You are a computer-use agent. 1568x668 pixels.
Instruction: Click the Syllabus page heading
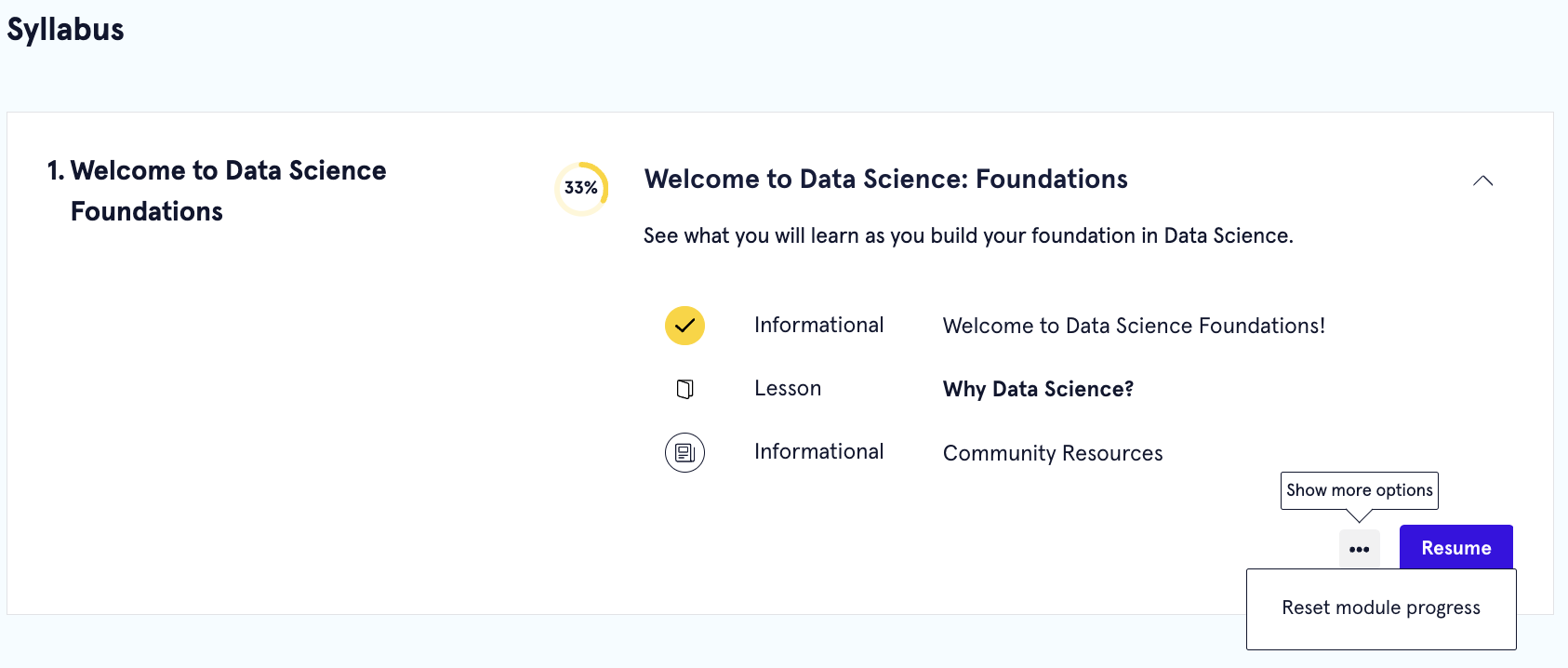pyautogui.click(x=65, y=29)
